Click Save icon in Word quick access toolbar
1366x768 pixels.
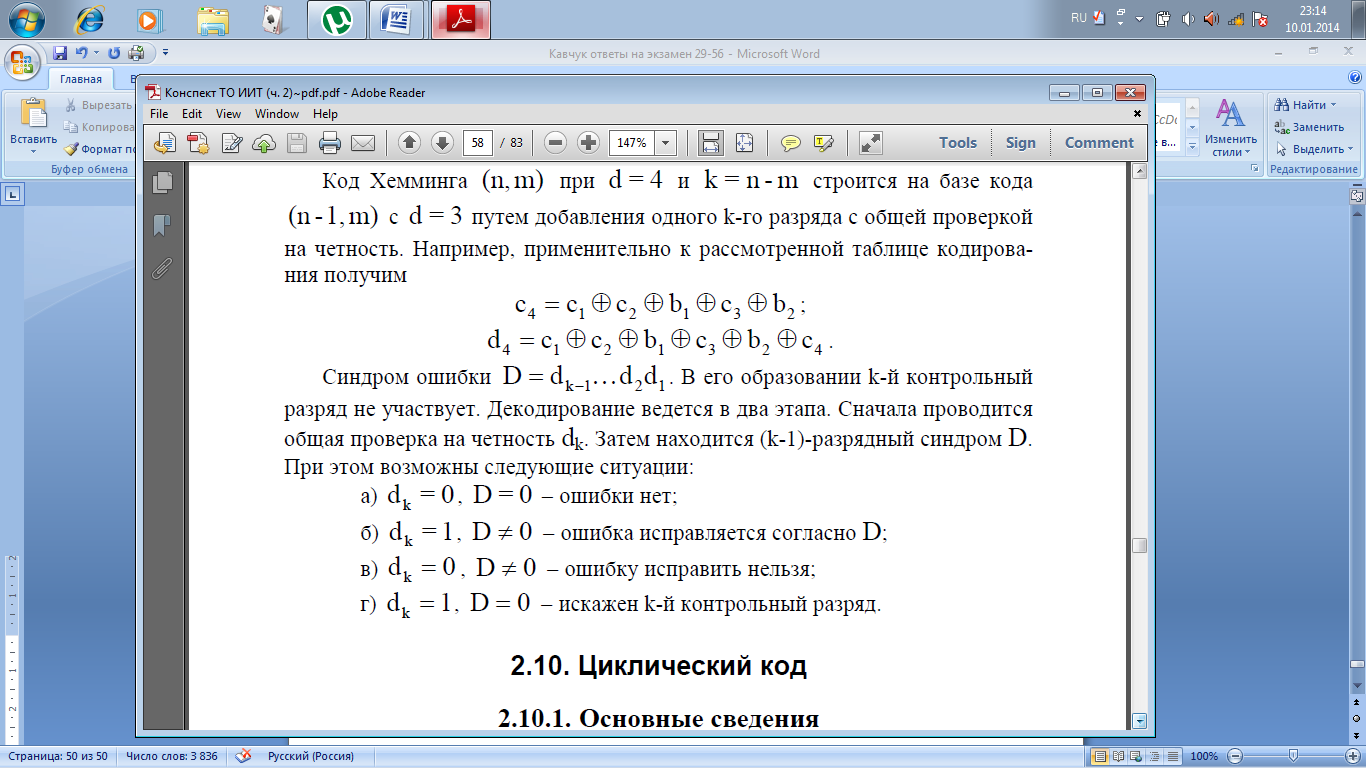60,53
